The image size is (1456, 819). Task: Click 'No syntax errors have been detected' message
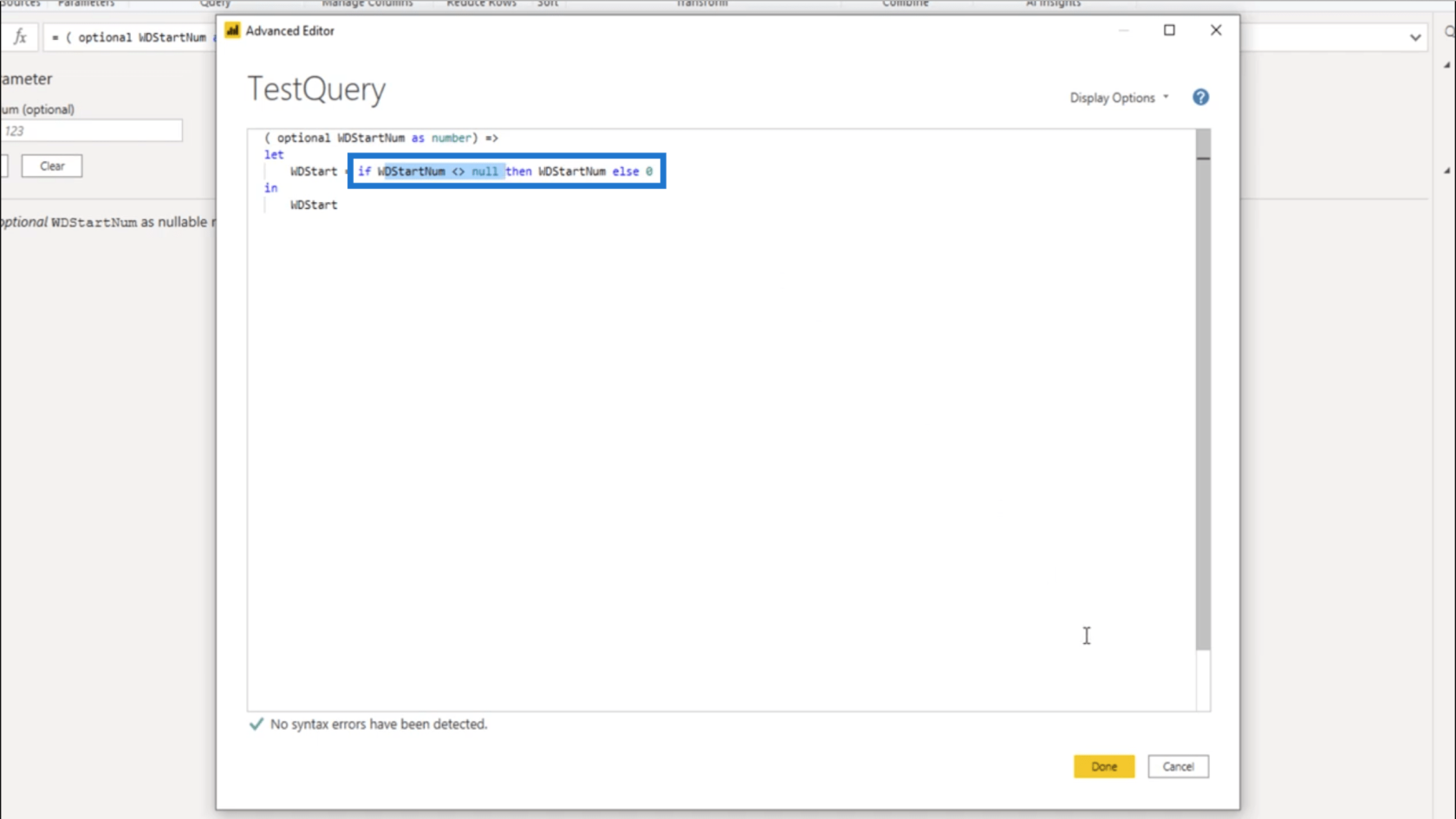point(379,724)
